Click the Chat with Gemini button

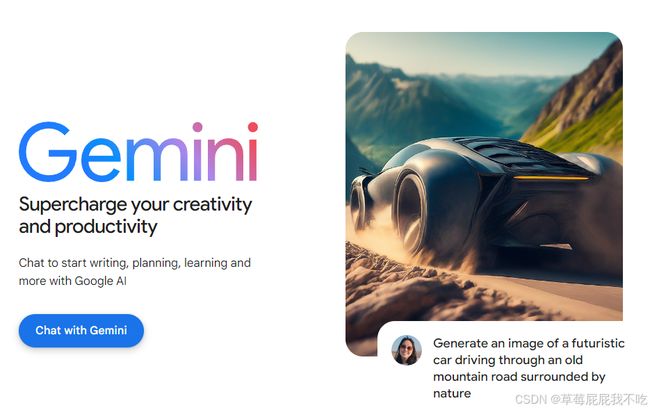[x=81, y=330]
